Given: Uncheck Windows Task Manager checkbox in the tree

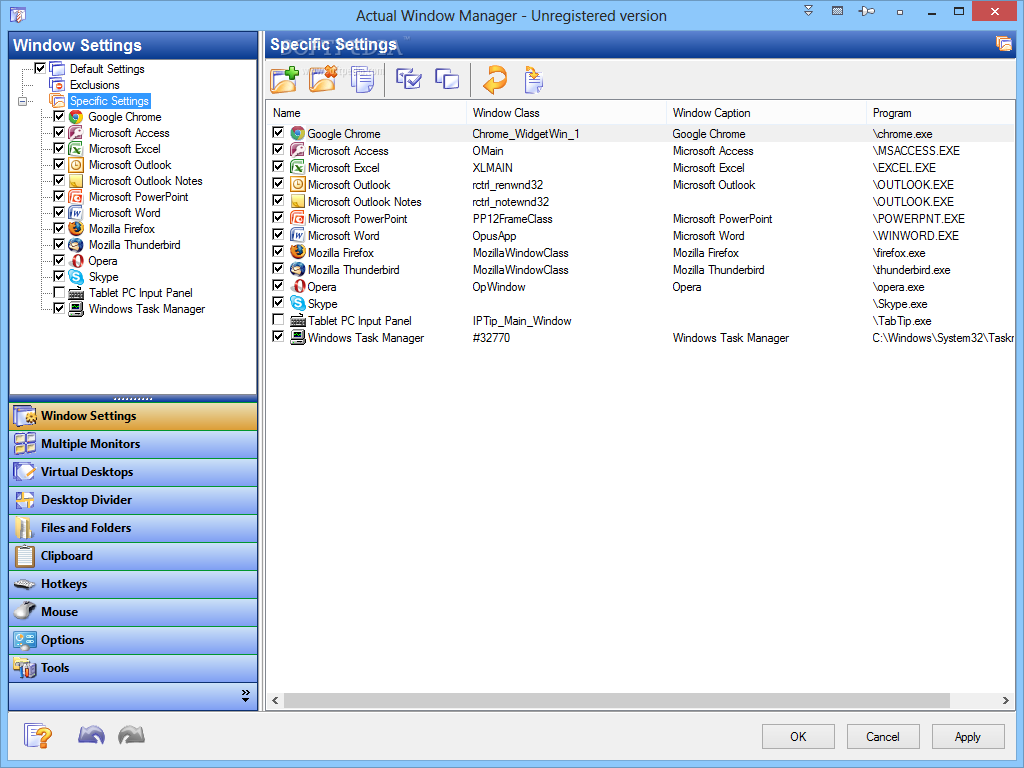Looking at the screenshot, I should [59, 308].
